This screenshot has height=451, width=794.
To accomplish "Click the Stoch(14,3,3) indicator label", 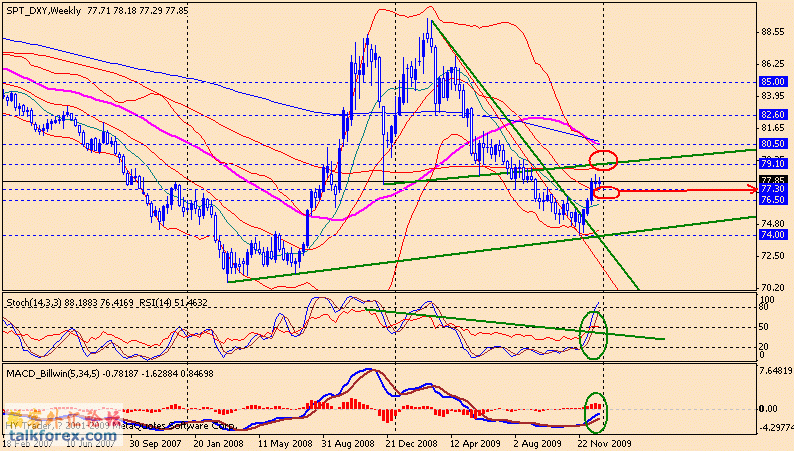I will (x=33, y=303).
